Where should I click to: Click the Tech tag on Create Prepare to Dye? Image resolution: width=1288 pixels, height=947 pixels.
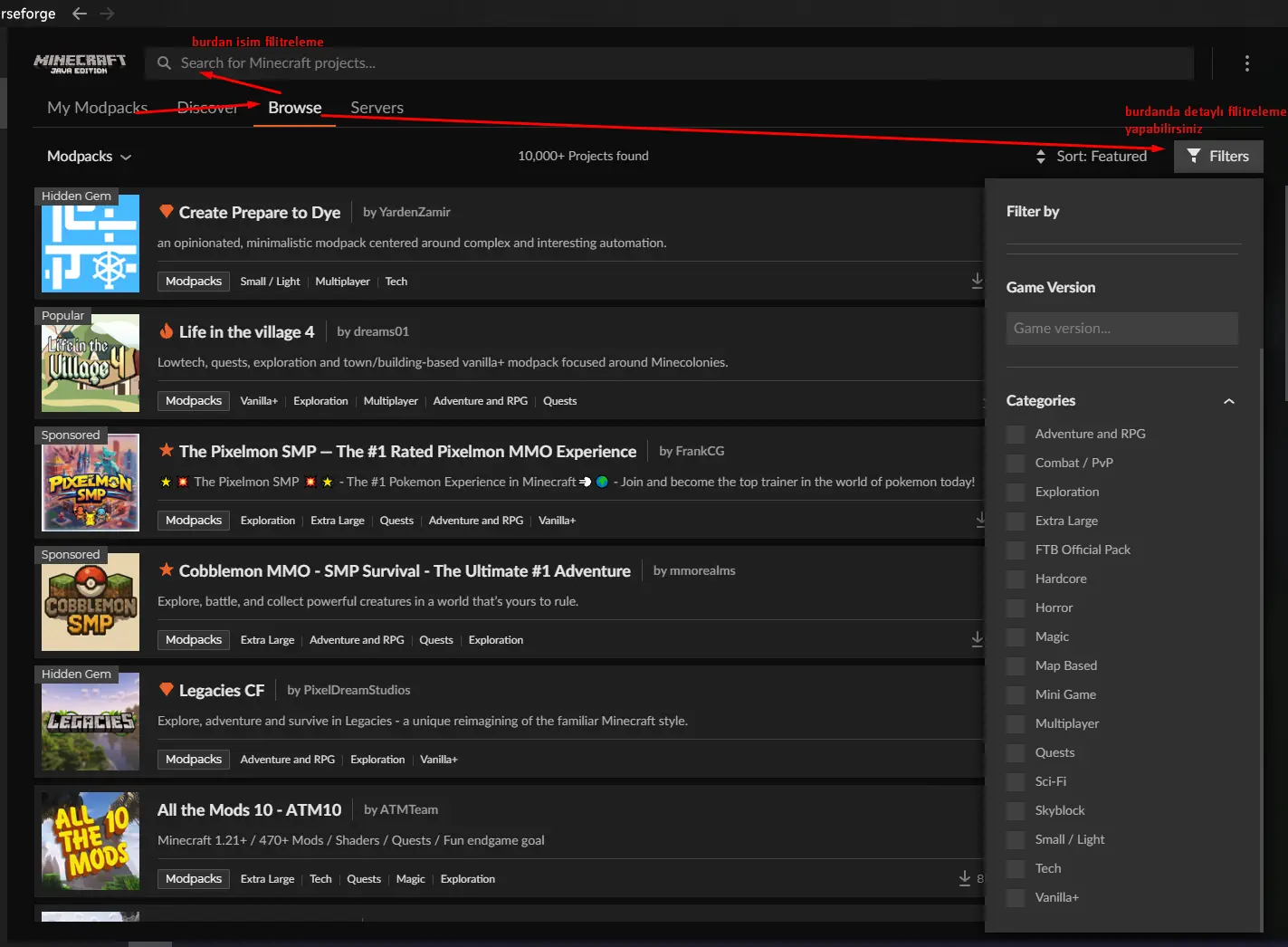click(396, 282)
